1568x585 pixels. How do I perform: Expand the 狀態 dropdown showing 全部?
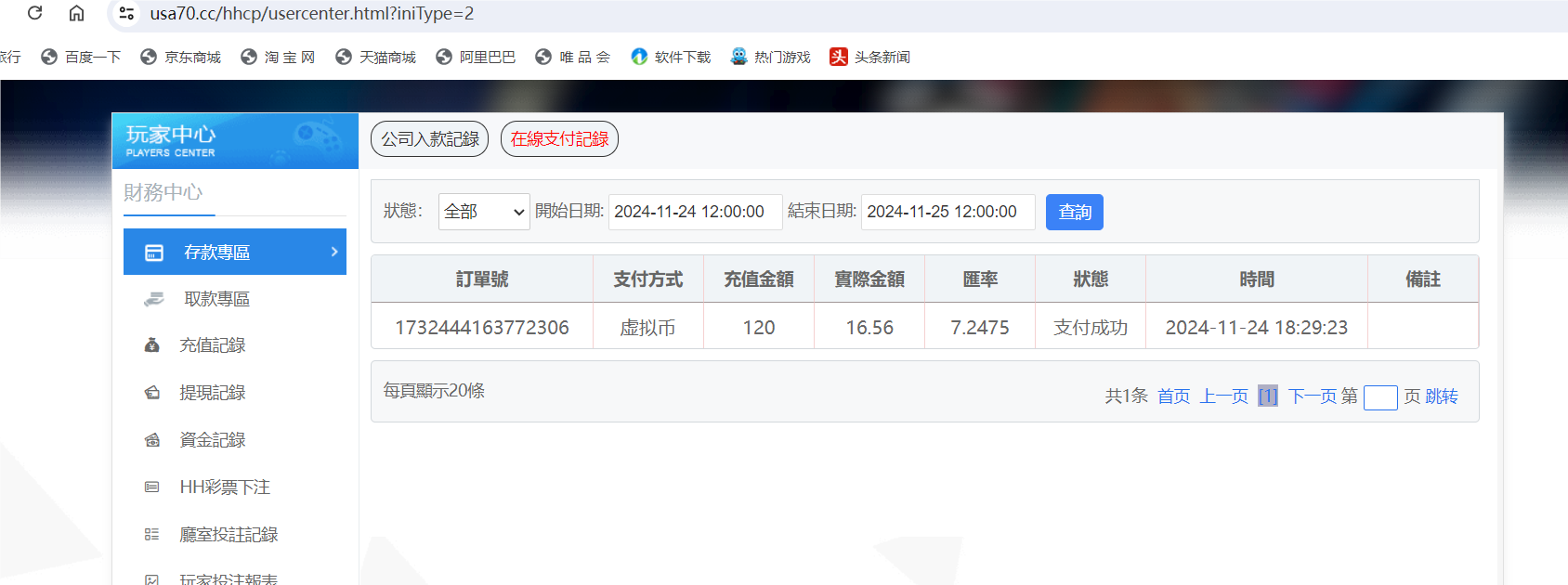click(484, 212)
